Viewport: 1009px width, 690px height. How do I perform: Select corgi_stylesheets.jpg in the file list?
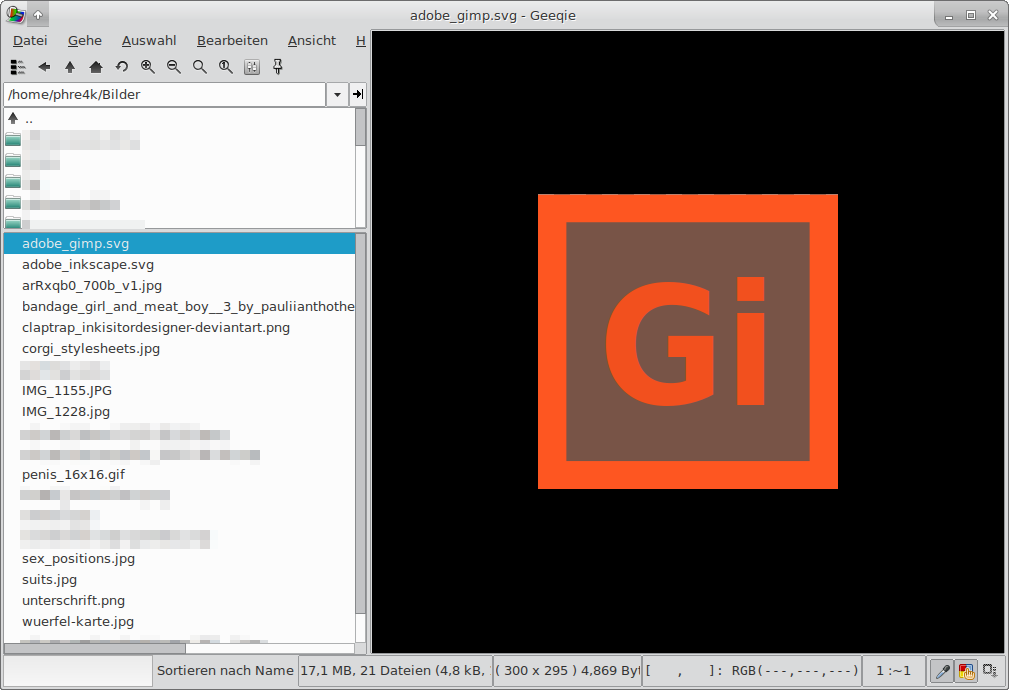coord(91,349)
